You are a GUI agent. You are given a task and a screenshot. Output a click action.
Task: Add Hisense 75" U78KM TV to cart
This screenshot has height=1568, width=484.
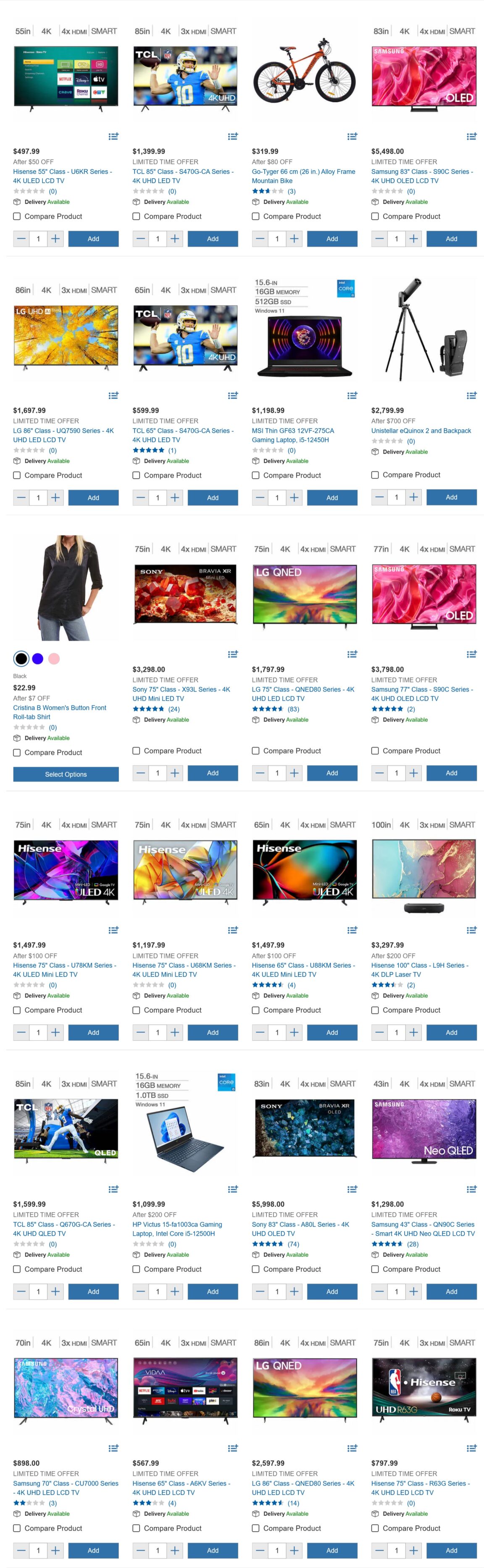93,1032
